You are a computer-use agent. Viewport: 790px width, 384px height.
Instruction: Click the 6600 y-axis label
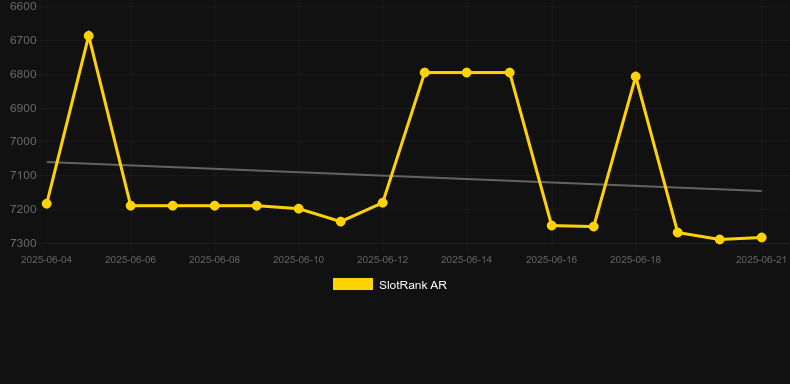[x=23, y=6]
